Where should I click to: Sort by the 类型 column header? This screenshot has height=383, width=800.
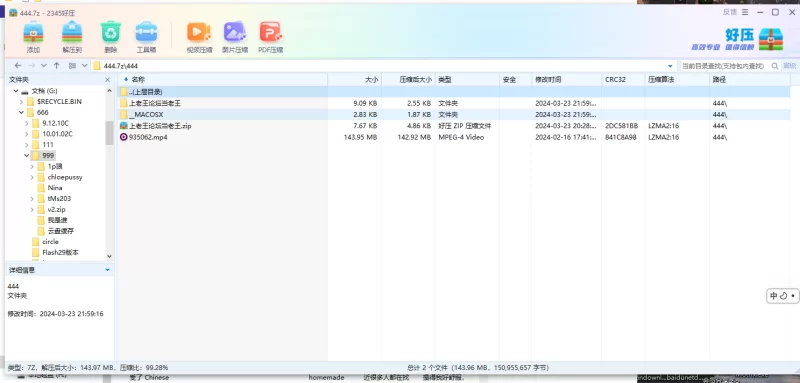pos(467,80)
